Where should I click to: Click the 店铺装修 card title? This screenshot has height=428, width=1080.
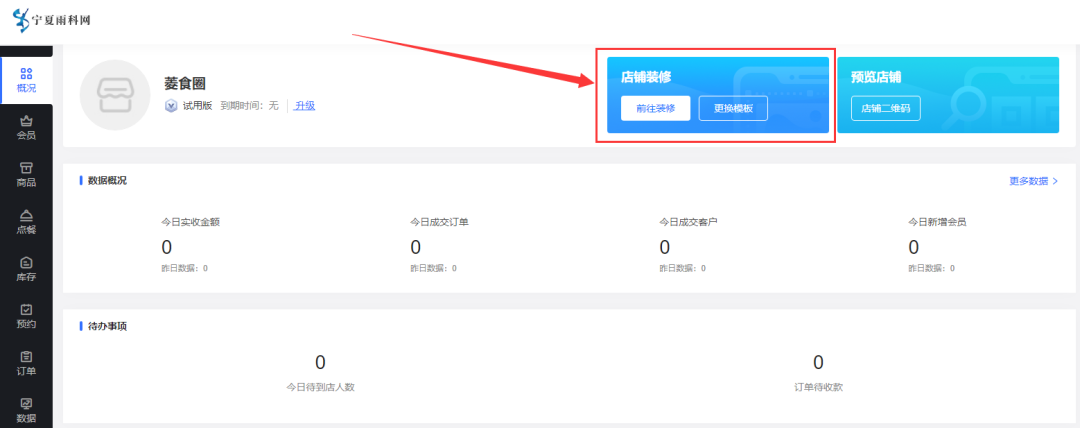point(646,77)
